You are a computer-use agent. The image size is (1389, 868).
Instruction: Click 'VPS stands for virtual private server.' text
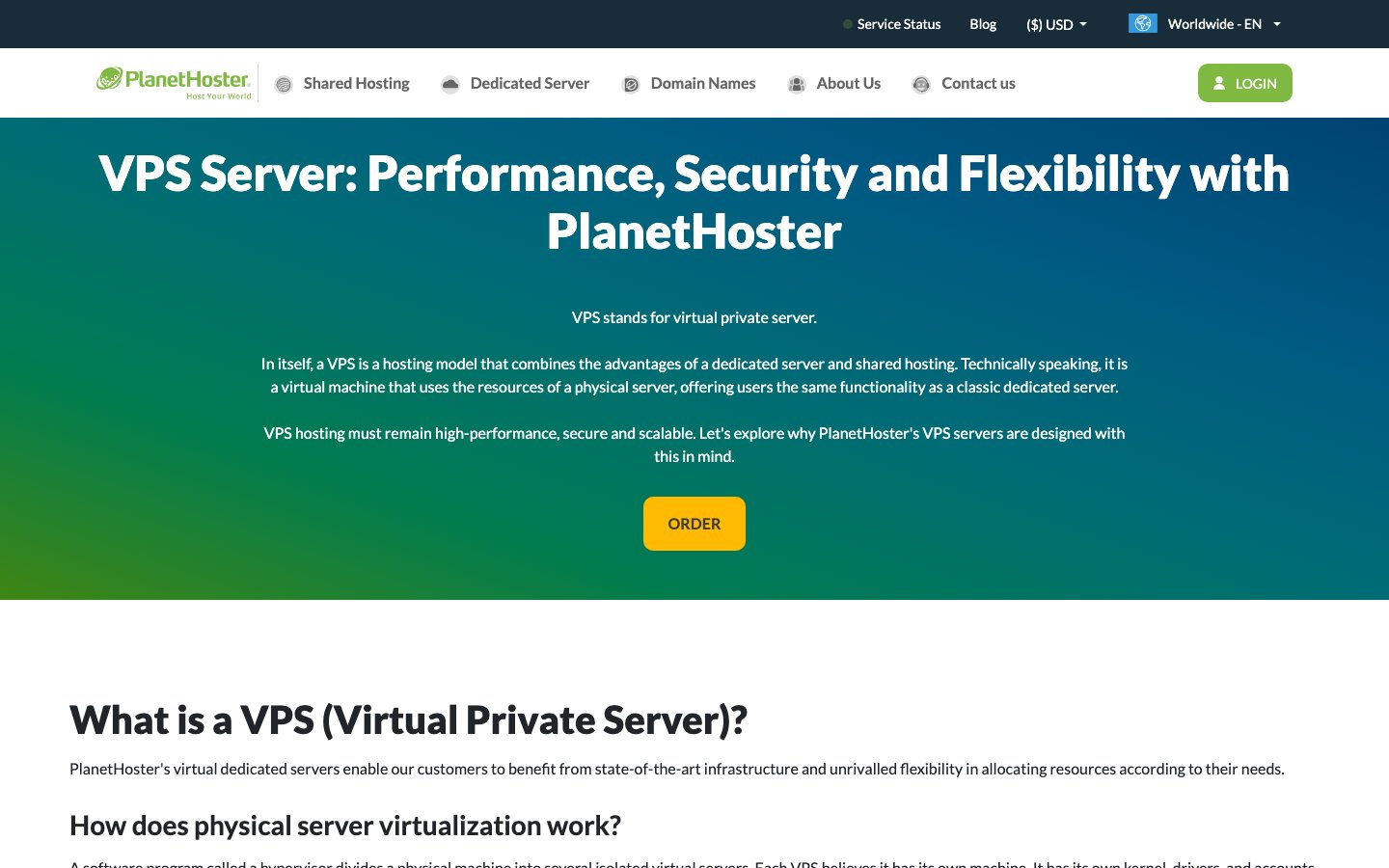[x=694, y=317]
